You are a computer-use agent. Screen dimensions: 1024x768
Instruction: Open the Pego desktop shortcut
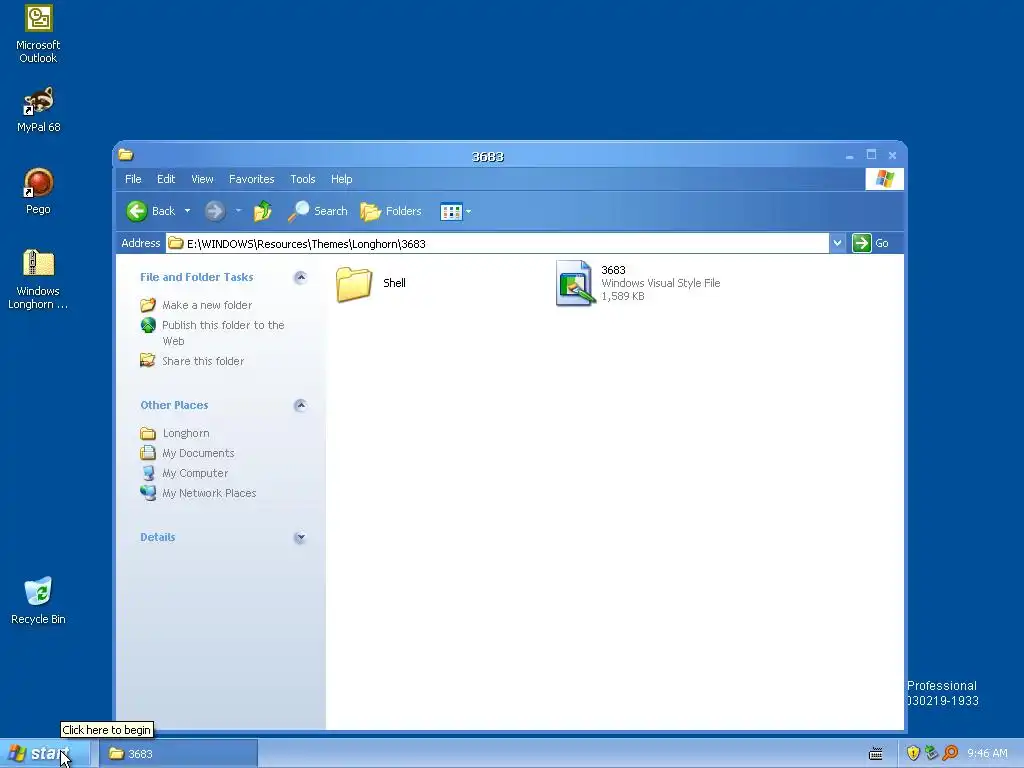tap(38, 191)
